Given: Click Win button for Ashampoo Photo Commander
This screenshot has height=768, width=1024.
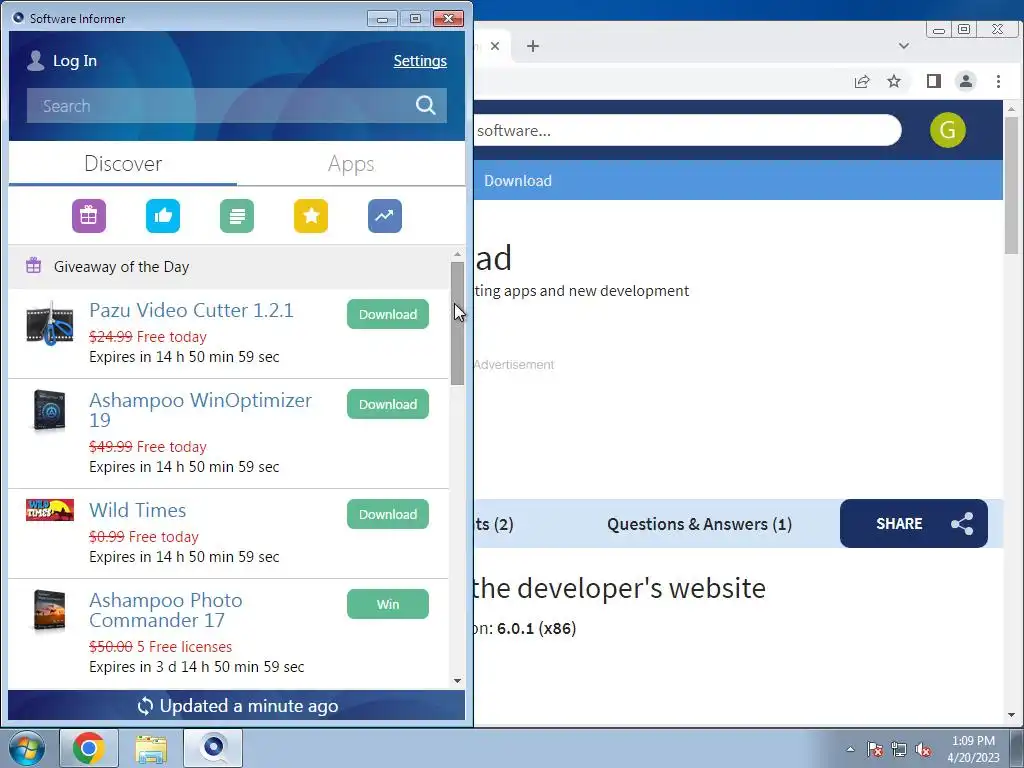Looking at the screenshot, I should (388, 604).
